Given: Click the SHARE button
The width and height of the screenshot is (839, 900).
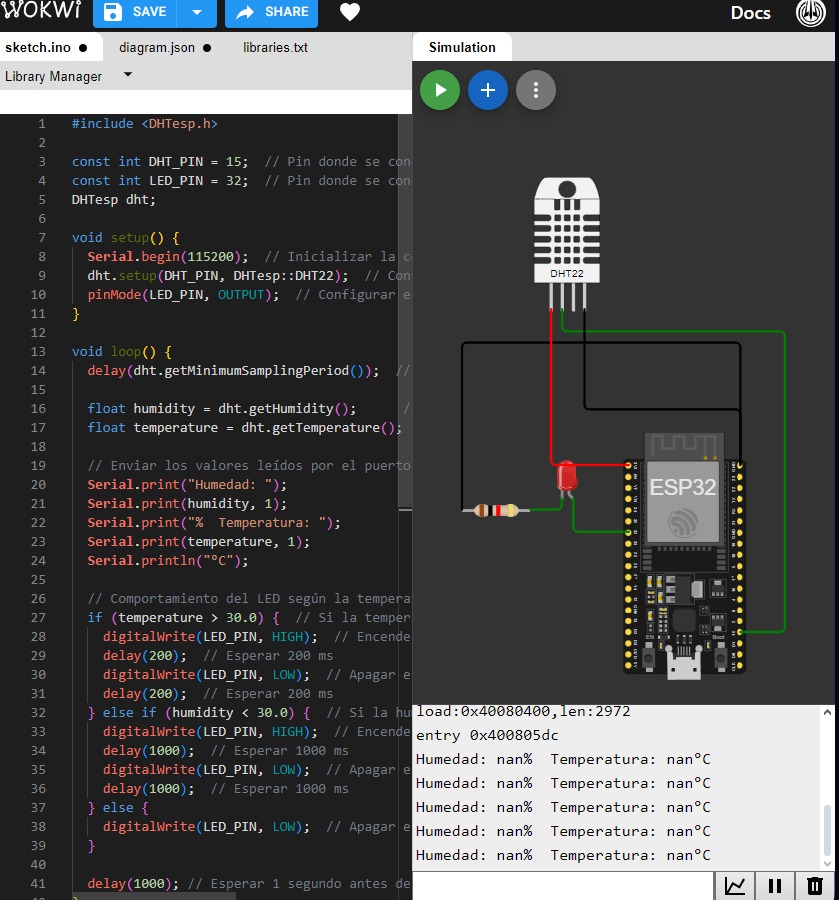Looking at the screenshot, I should point(271,11).
